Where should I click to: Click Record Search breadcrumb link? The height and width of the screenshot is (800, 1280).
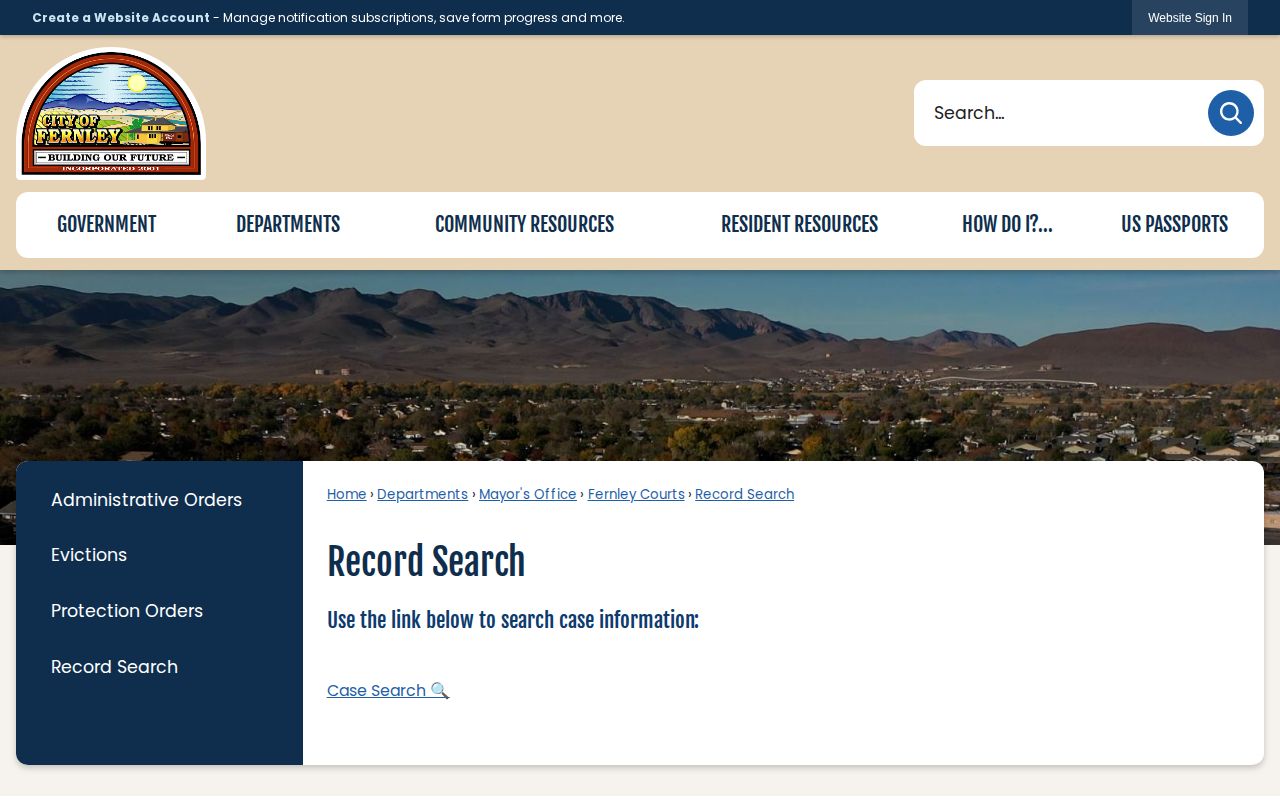tap(745, 494)
